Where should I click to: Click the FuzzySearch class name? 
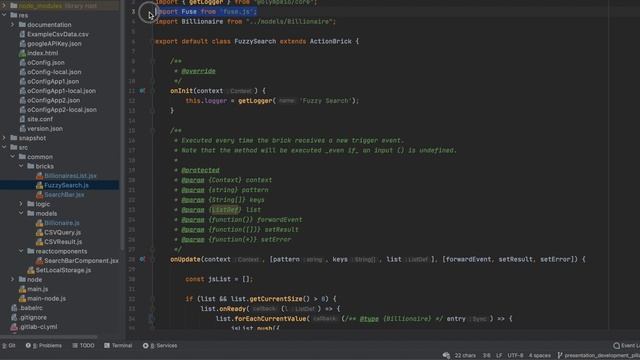point(255,41)
